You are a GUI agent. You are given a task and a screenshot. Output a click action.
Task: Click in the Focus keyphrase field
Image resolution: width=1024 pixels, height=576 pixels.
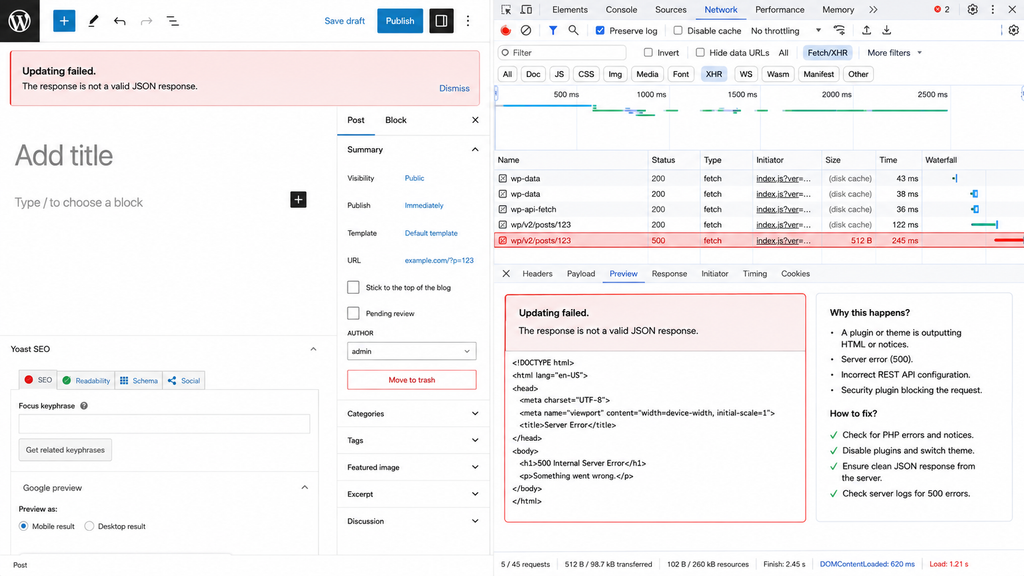click(x=164, y=424)
